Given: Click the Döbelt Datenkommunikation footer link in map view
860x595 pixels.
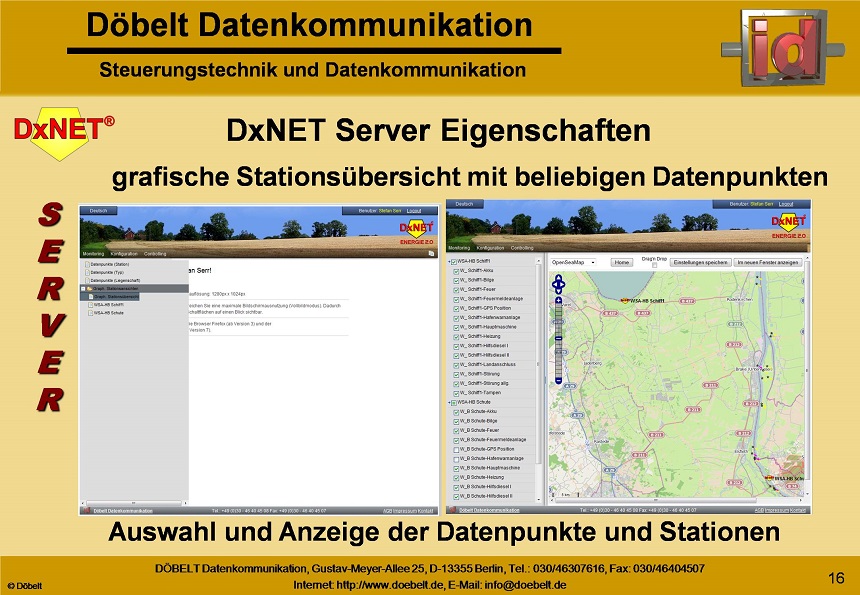Looking at the screenshot, I should pos(489,510).
